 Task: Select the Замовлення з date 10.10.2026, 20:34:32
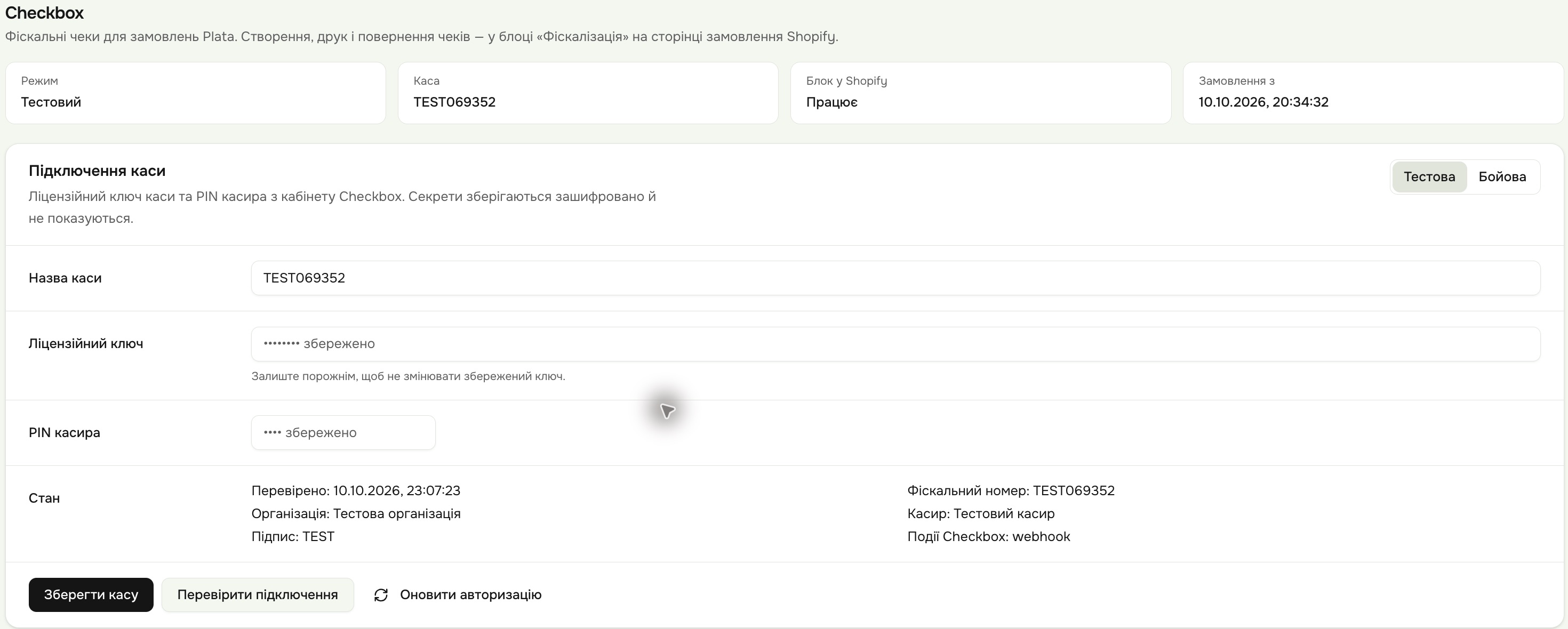point(1263,102)
